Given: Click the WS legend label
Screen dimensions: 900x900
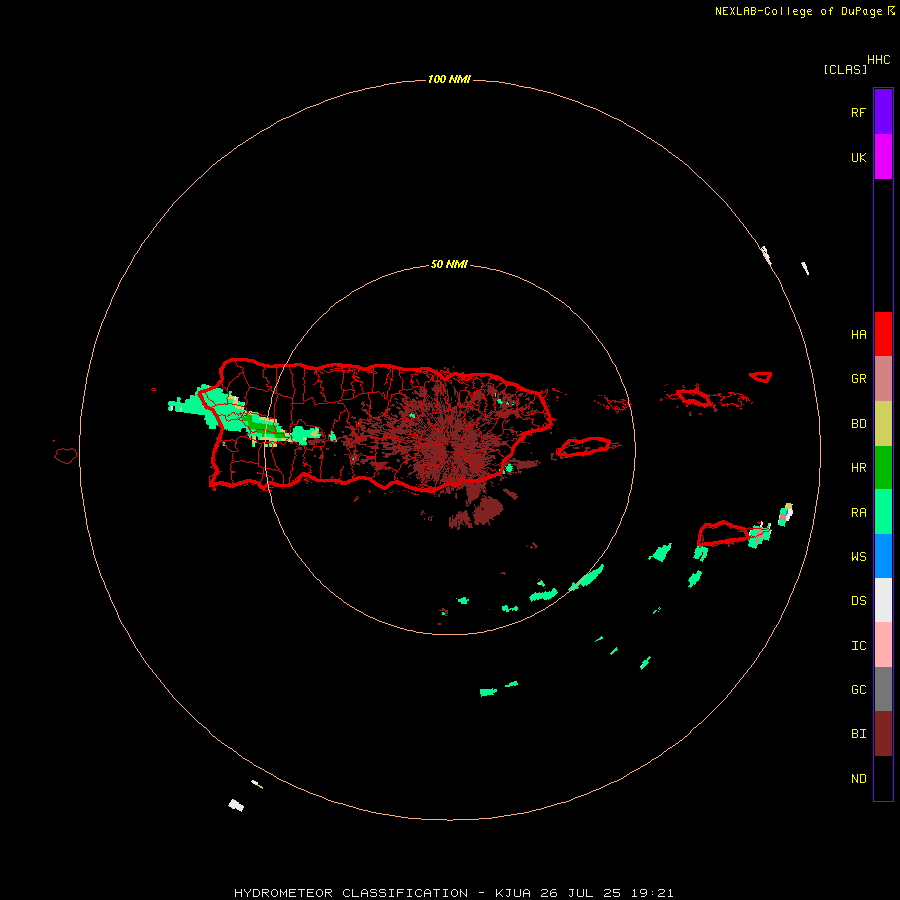Looking at the screenshot, I should point(858,556).
